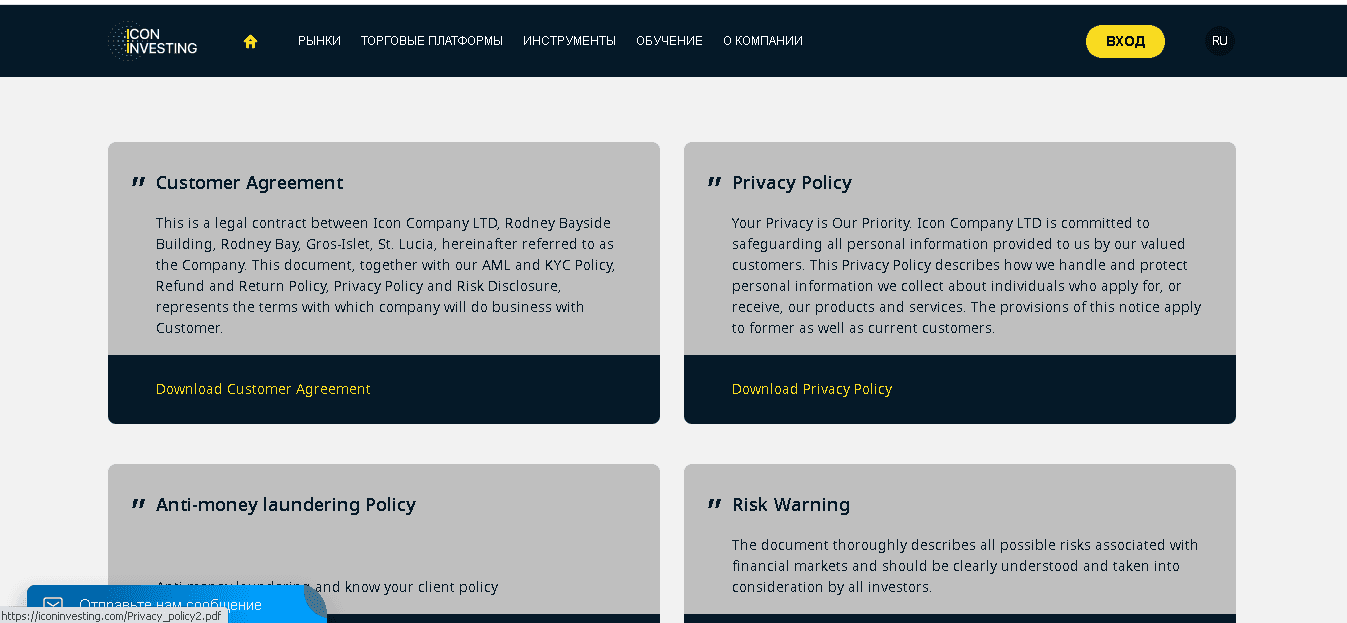This screenshot has width=1347, height=623.
Task: Open the RU language selector
Action: point(1219,41)
